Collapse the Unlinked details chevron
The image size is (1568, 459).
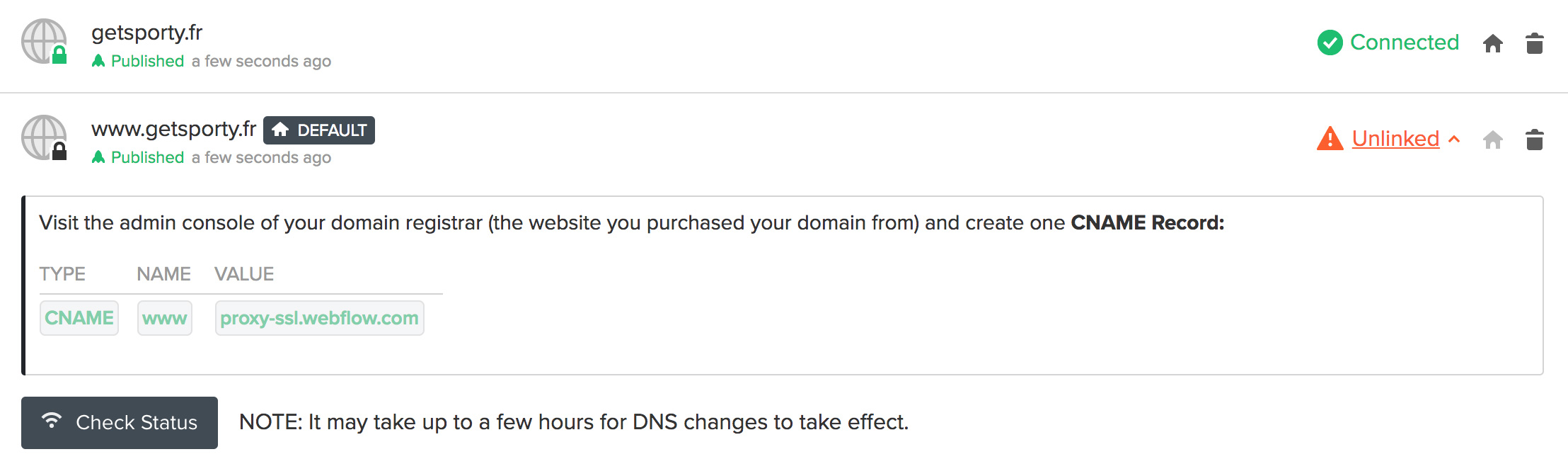tap(1454, 139)
